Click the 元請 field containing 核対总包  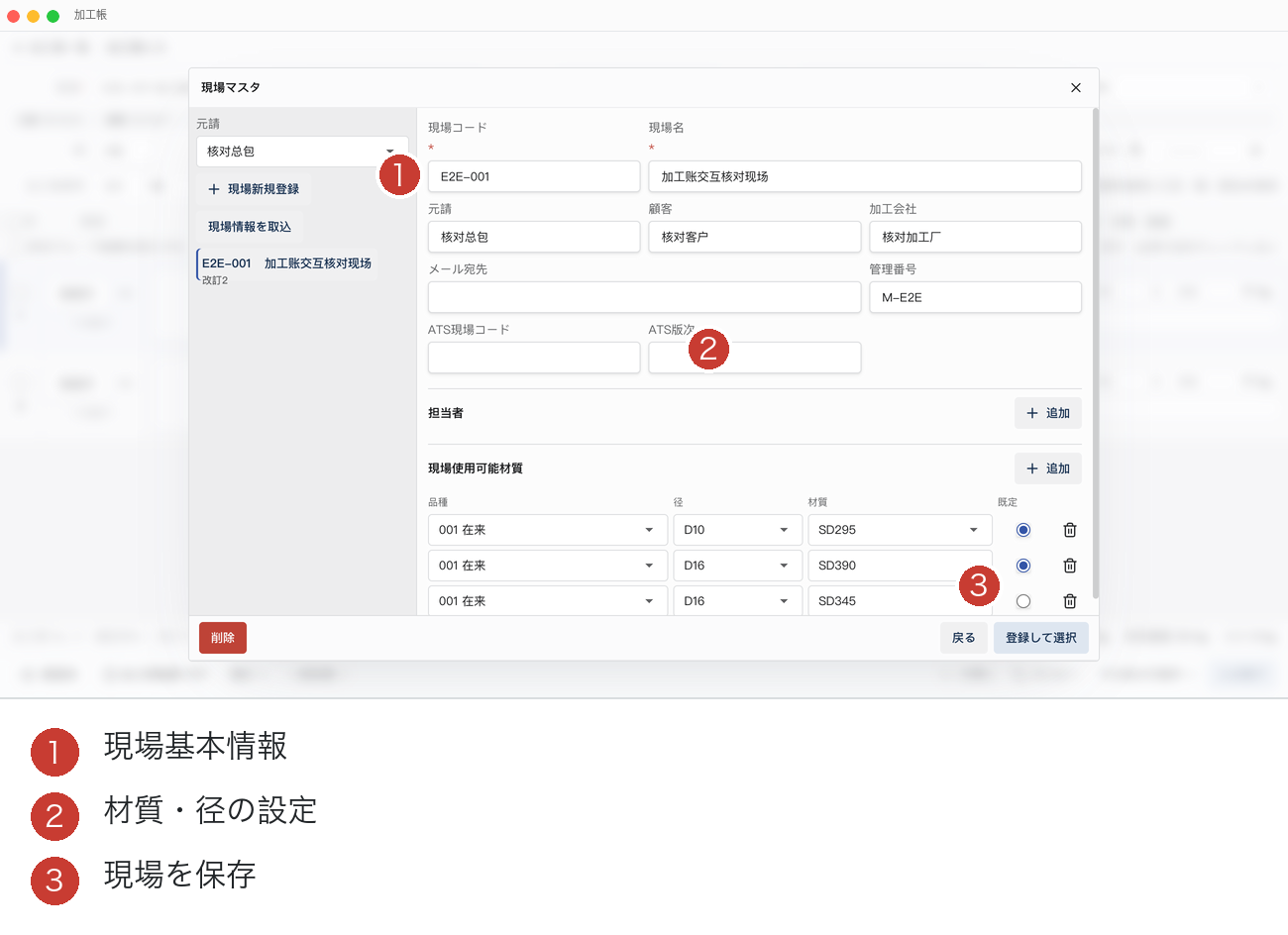[534, 237]
